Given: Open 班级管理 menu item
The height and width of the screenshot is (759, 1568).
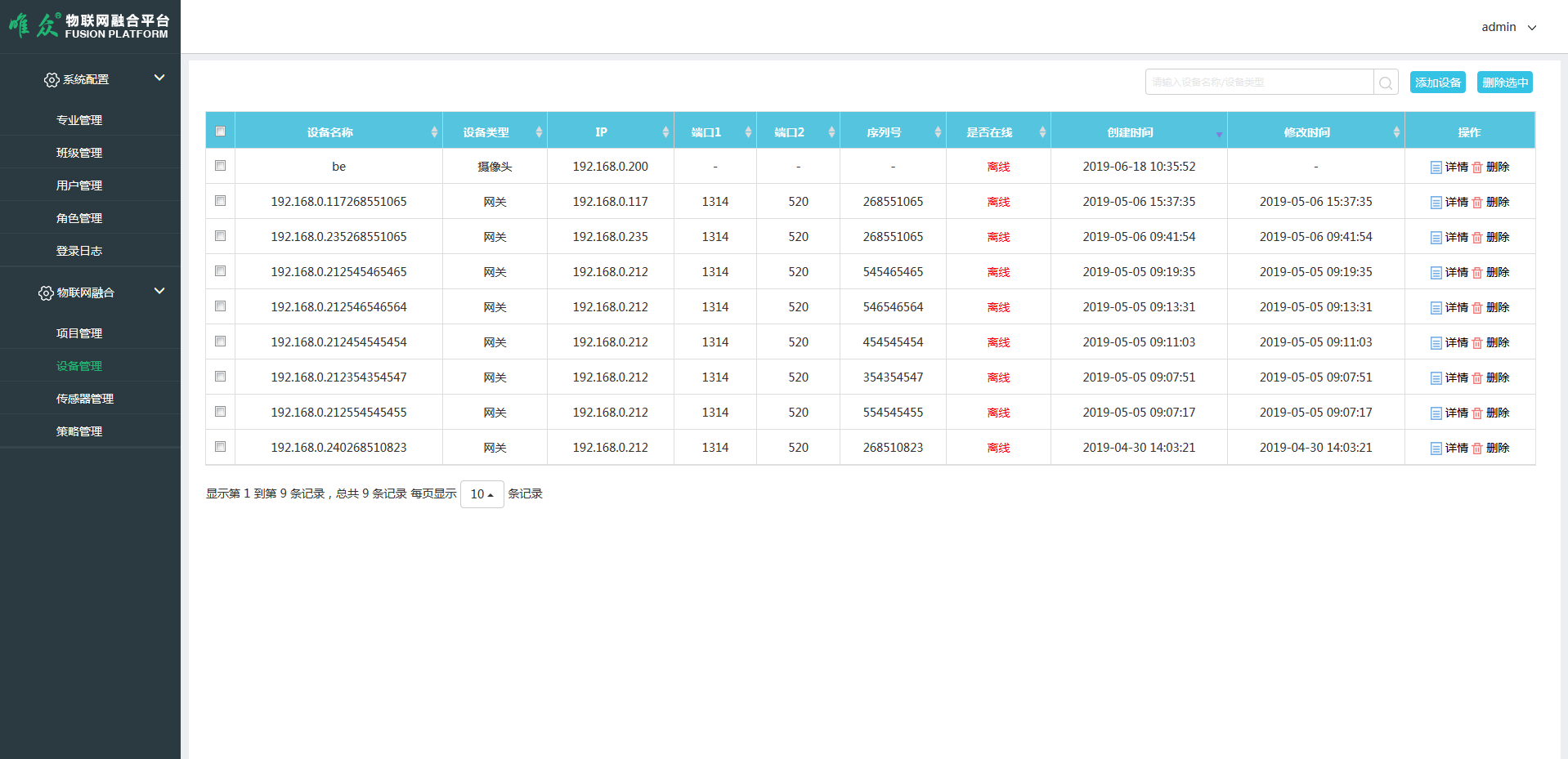Looking at the screenshot, I should tap(79, 153).
